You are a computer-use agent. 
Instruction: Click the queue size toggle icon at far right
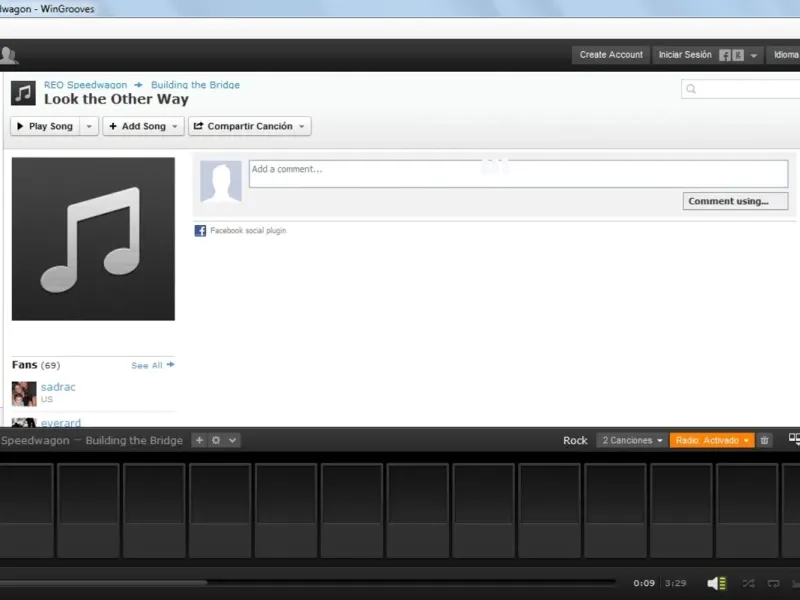pos(794,439)
